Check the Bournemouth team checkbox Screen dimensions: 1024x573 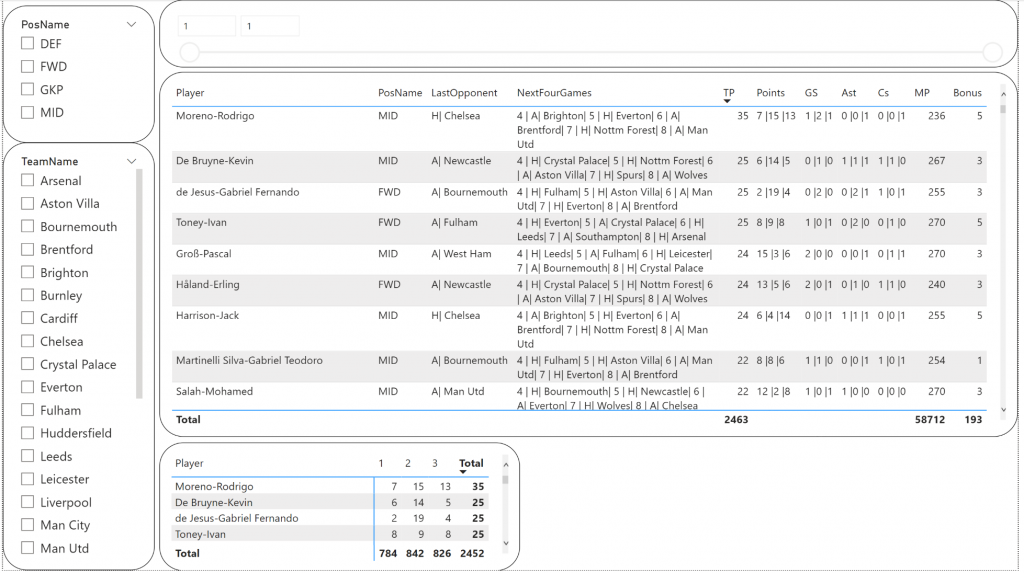click(27, 226)
